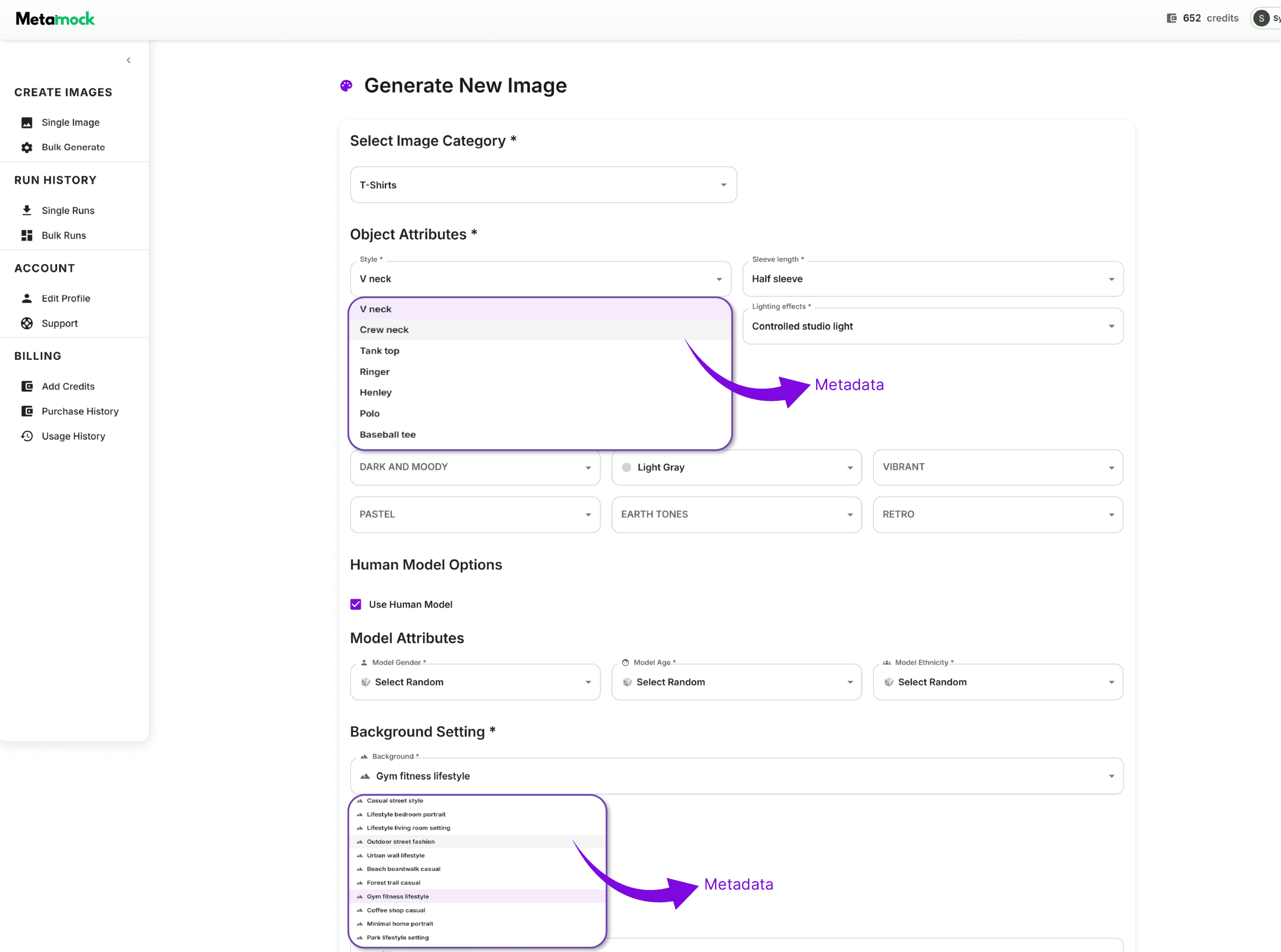Click the Bulk Runs grid icon
The height and width of the screenshot is (952, 1281).
point(27,235)
